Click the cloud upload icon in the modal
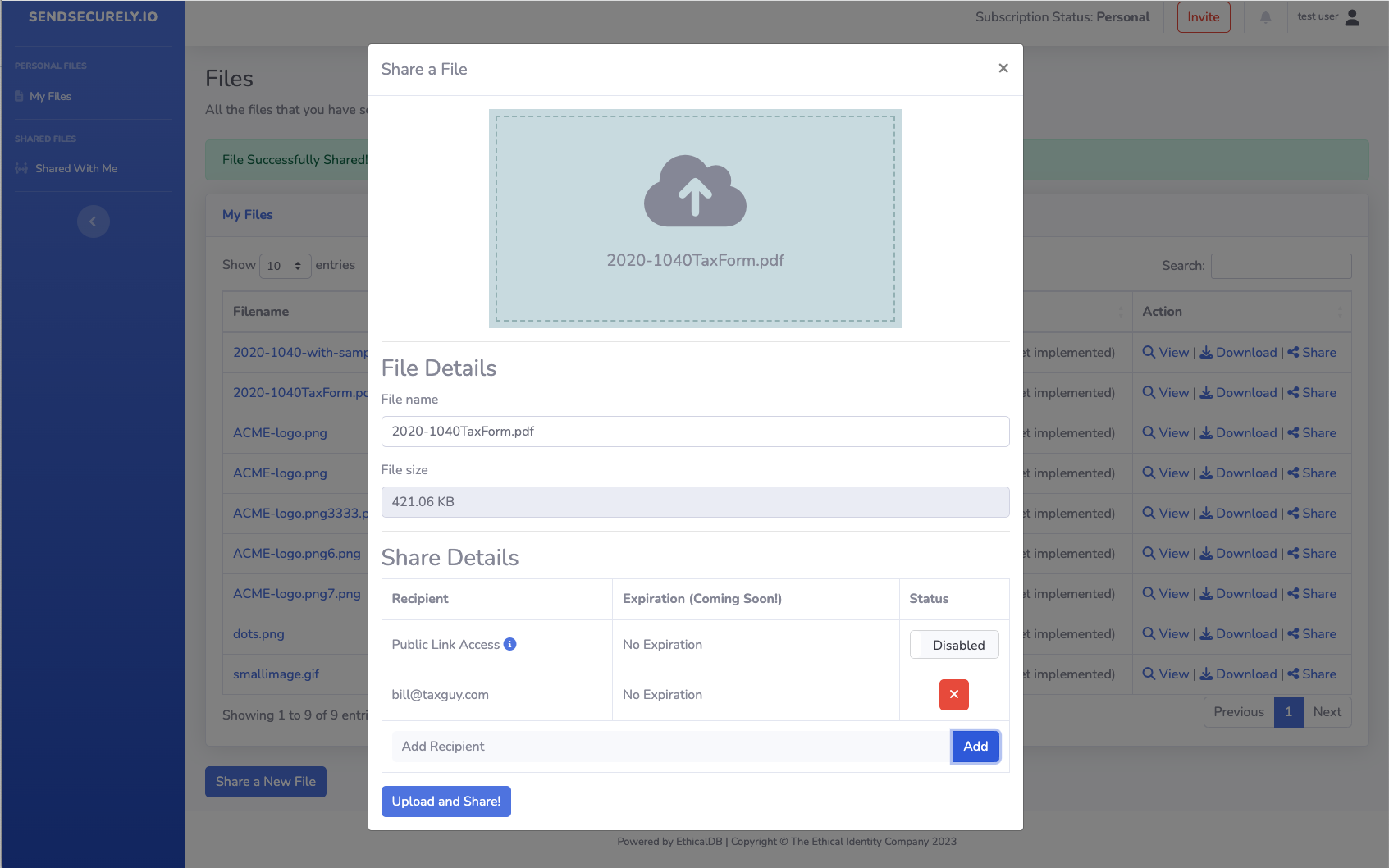Viewport: 1389px width, 868px height. coord(695,193)
